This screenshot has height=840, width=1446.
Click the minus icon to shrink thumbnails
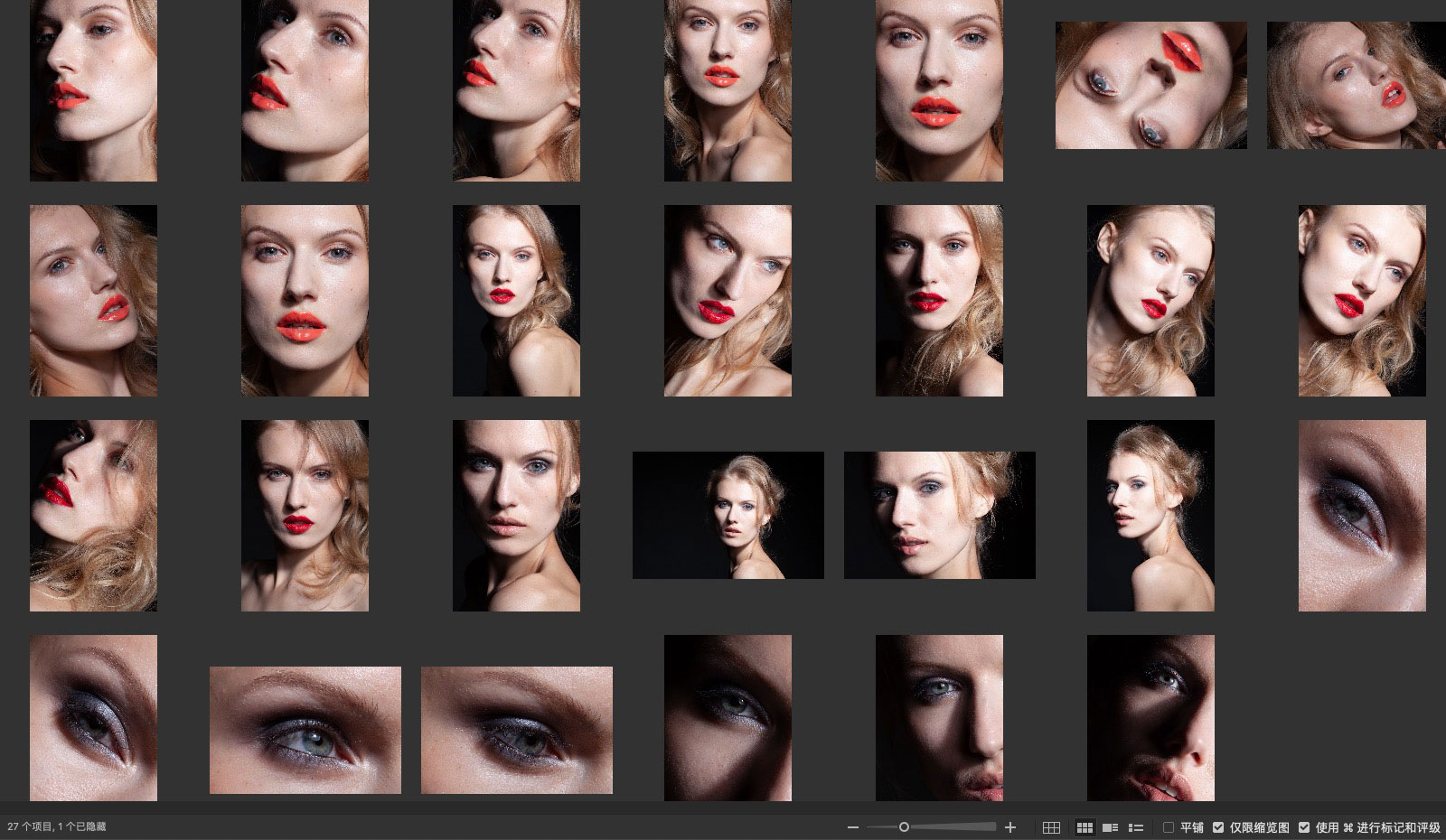point(852,827)
